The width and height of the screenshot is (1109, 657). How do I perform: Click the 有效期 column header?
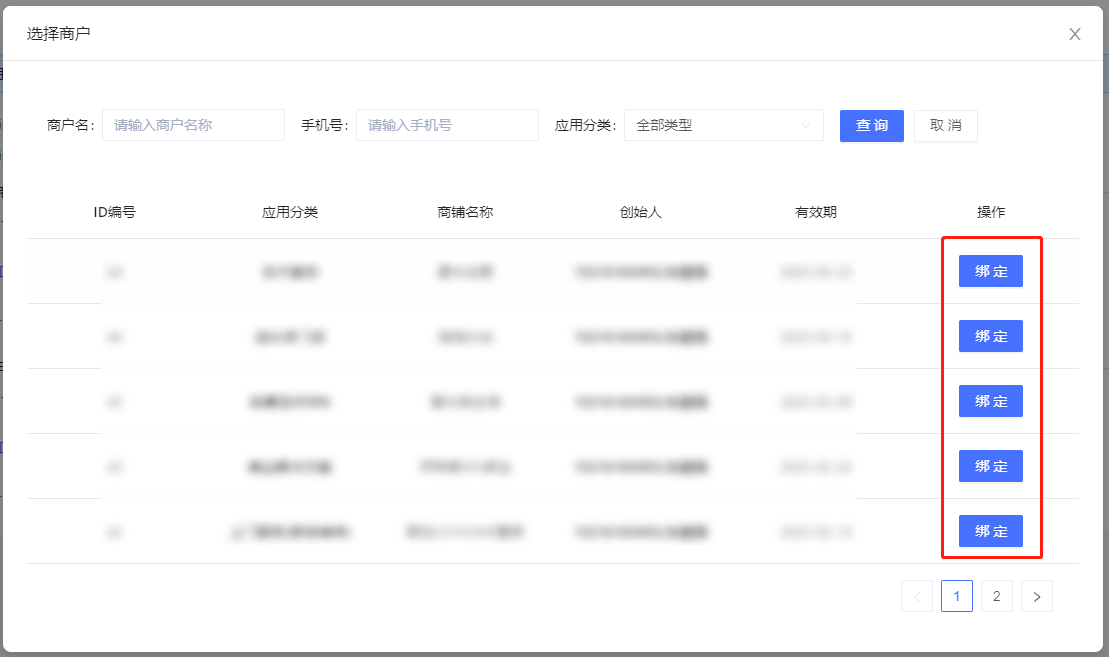click(815, 212)
